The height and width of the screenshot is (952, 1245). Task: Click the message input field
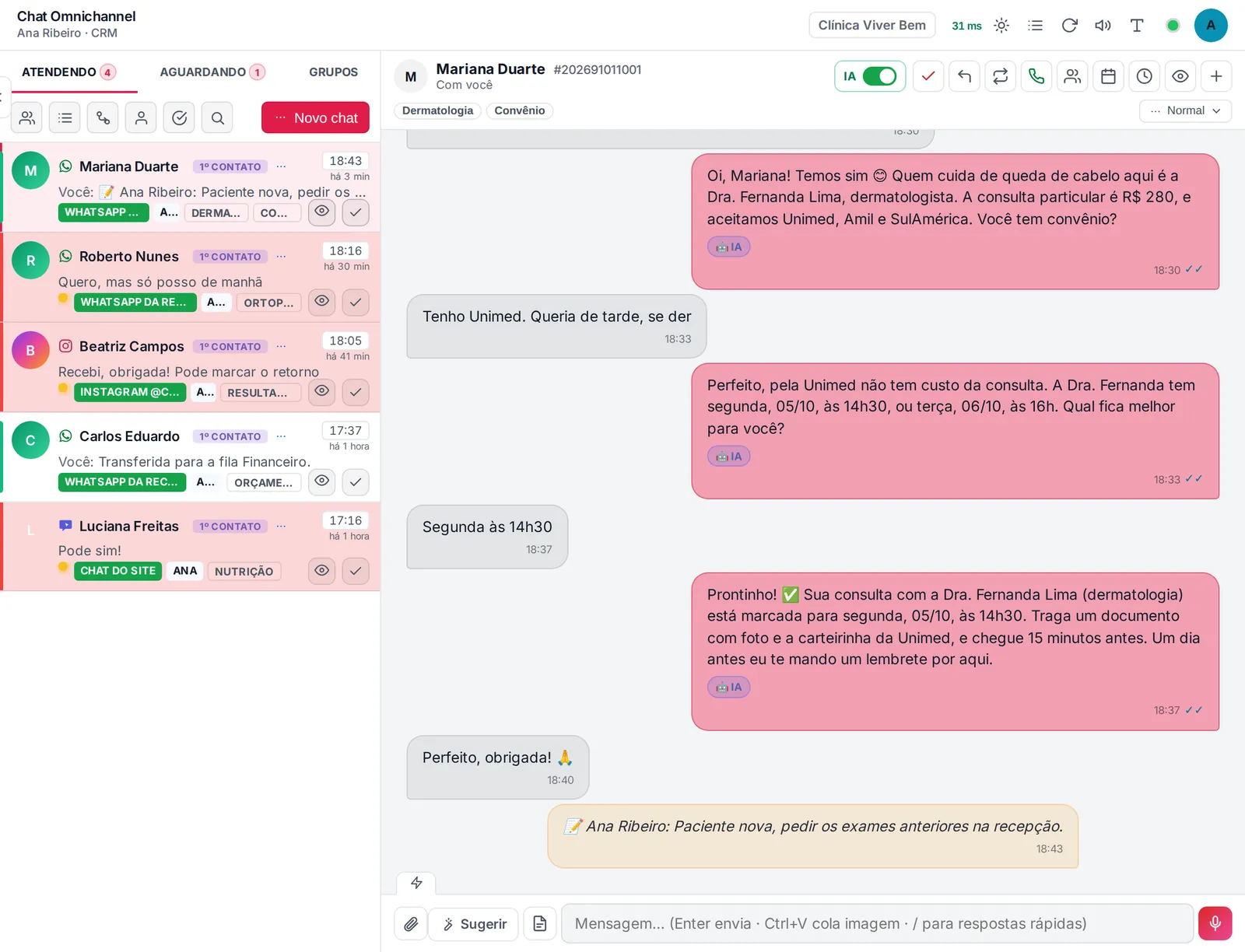(877, 923)
